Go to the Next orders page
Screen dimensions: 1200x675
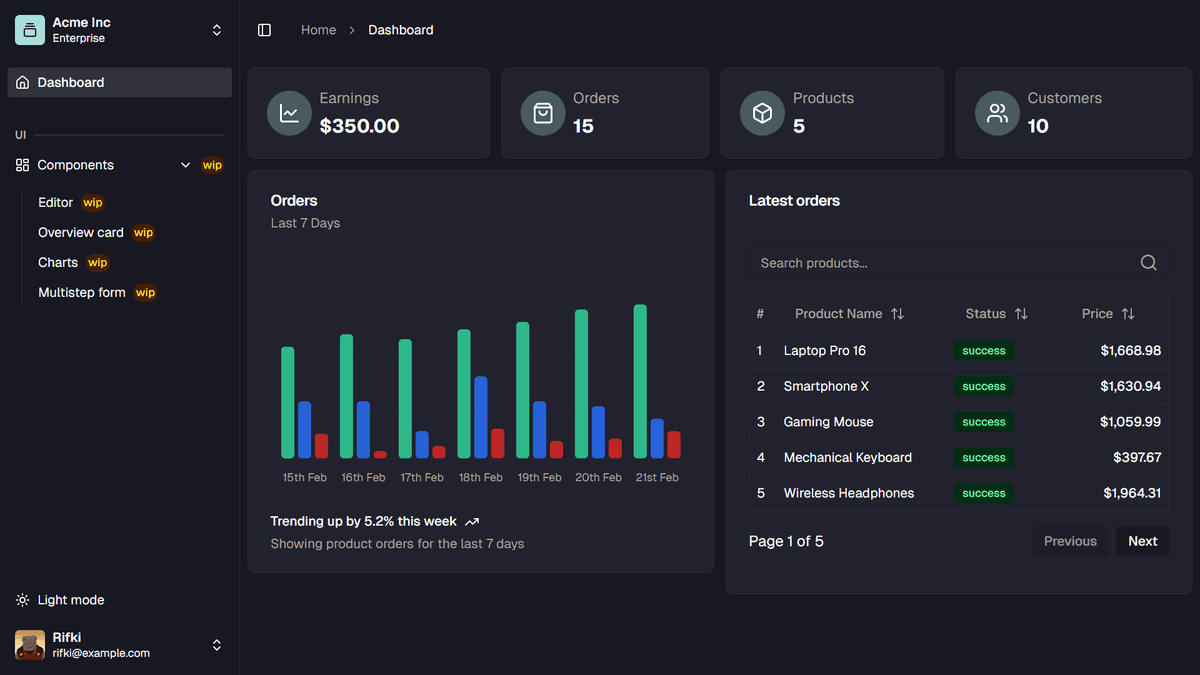1142,541
